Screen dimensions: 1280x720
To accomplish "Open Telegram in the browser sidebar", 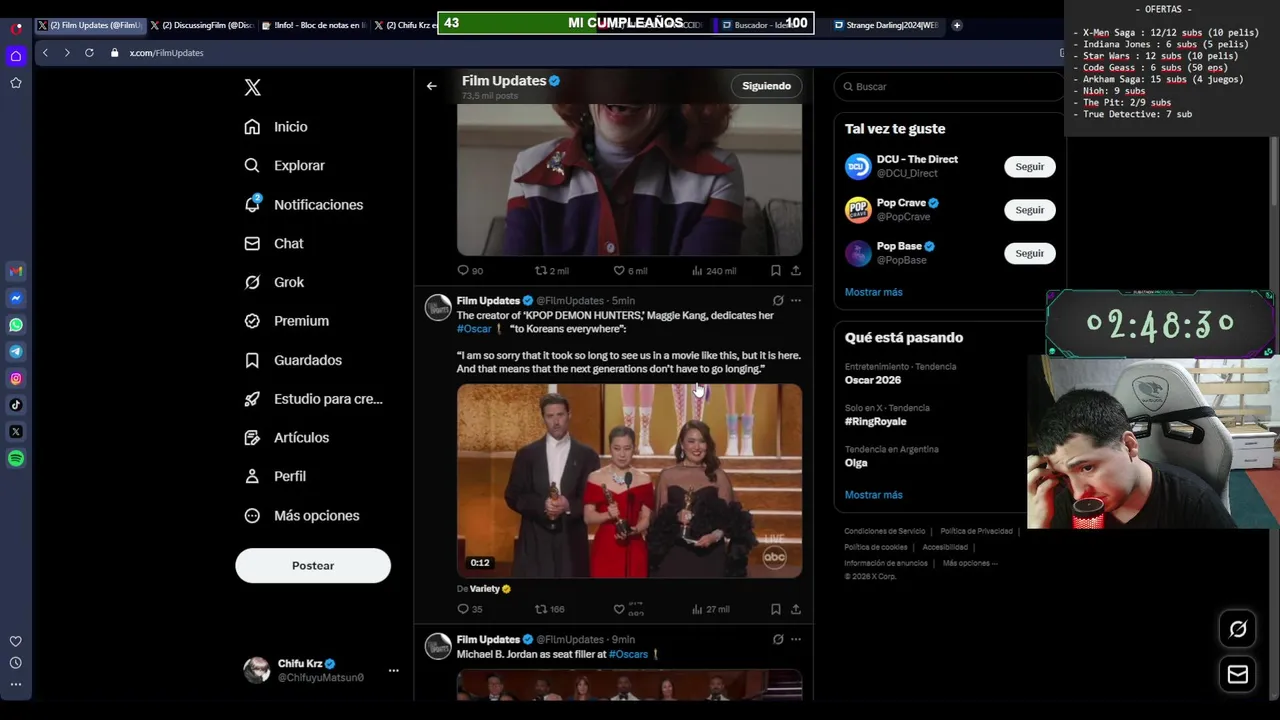I will [16, 352].
